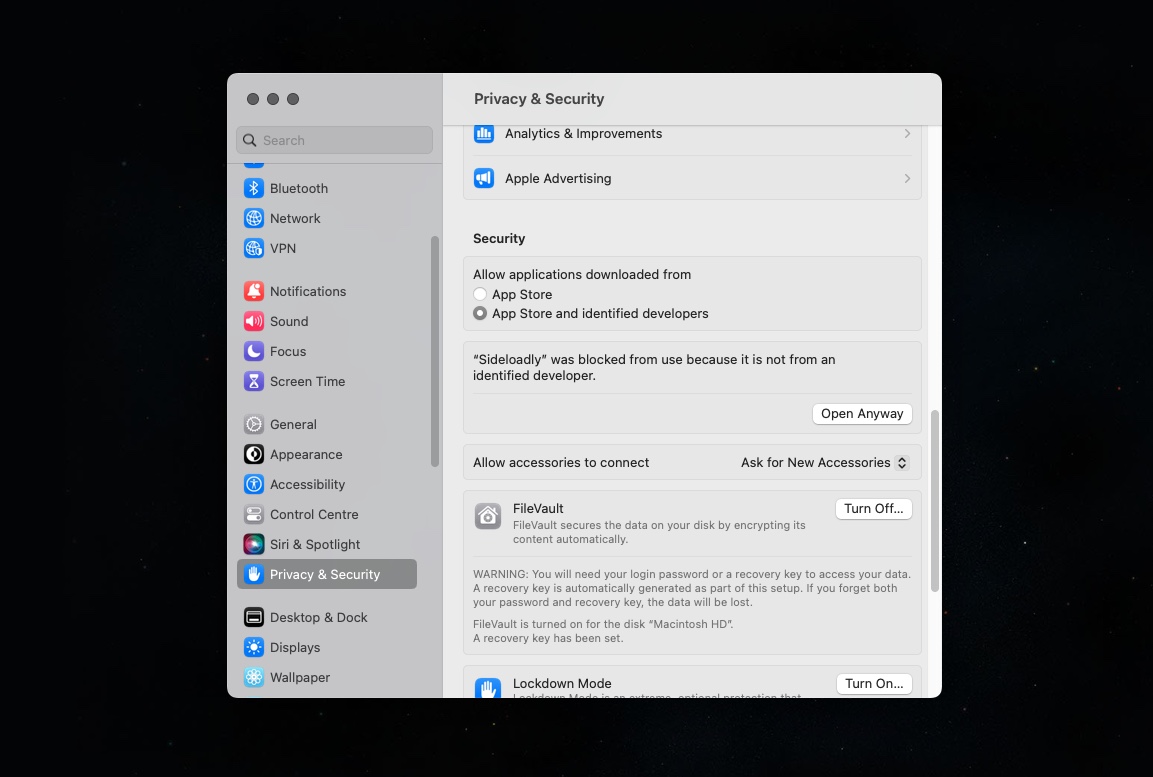The width and height of the screenshot is (1153, 777).
Task: Click the Bluetooth icon in sidebar
Action: (254, 188)
